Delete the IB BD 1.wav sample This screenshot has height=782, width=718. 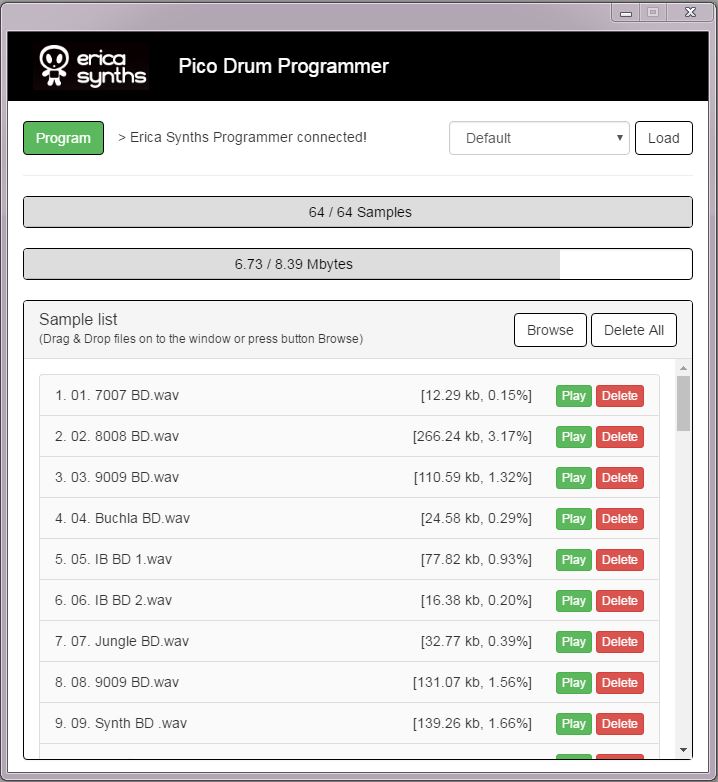pyautogui.click(x=620, y=560)
